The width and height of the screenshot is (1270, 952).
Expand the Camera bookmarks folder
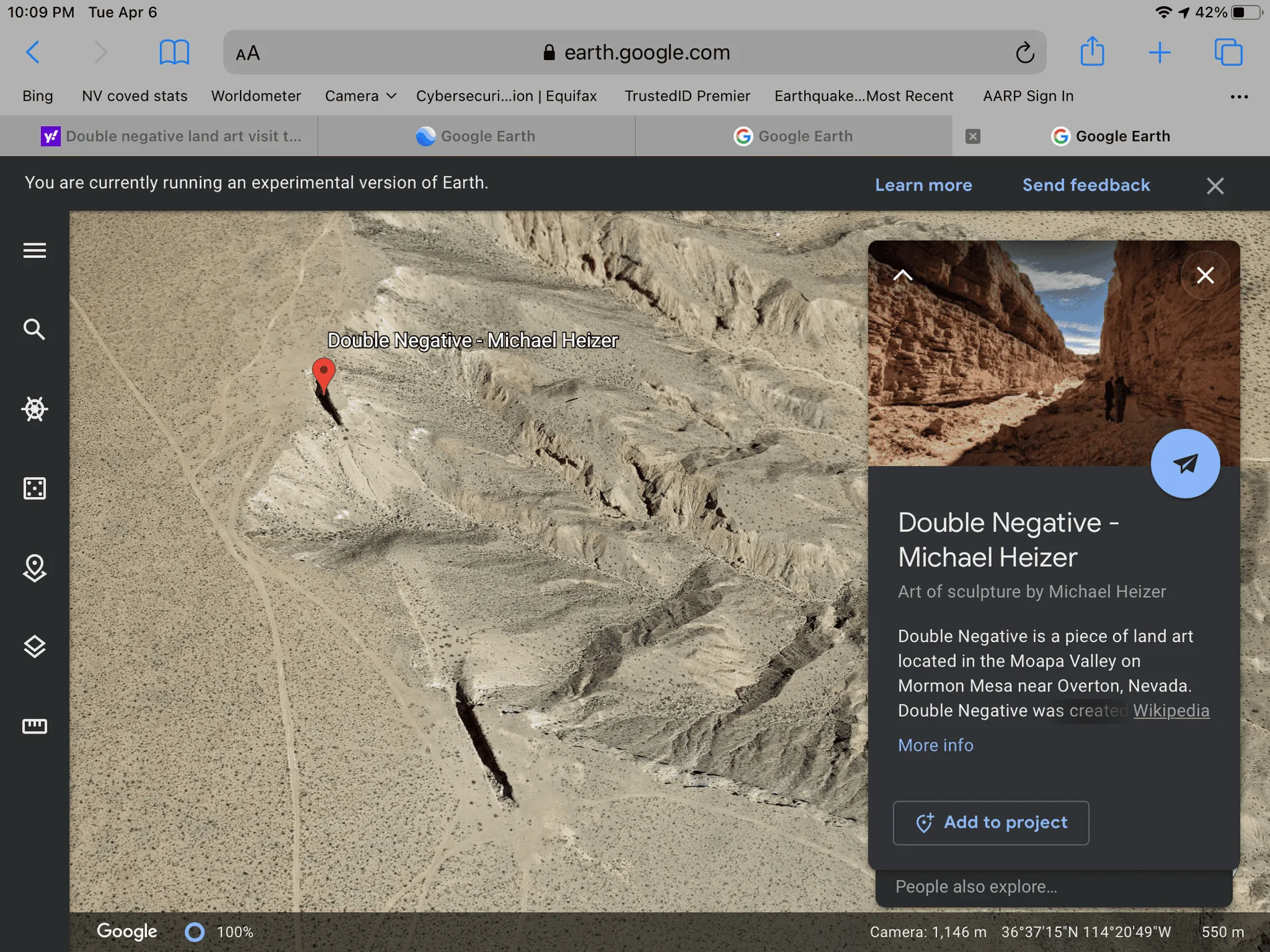[360, 96]
